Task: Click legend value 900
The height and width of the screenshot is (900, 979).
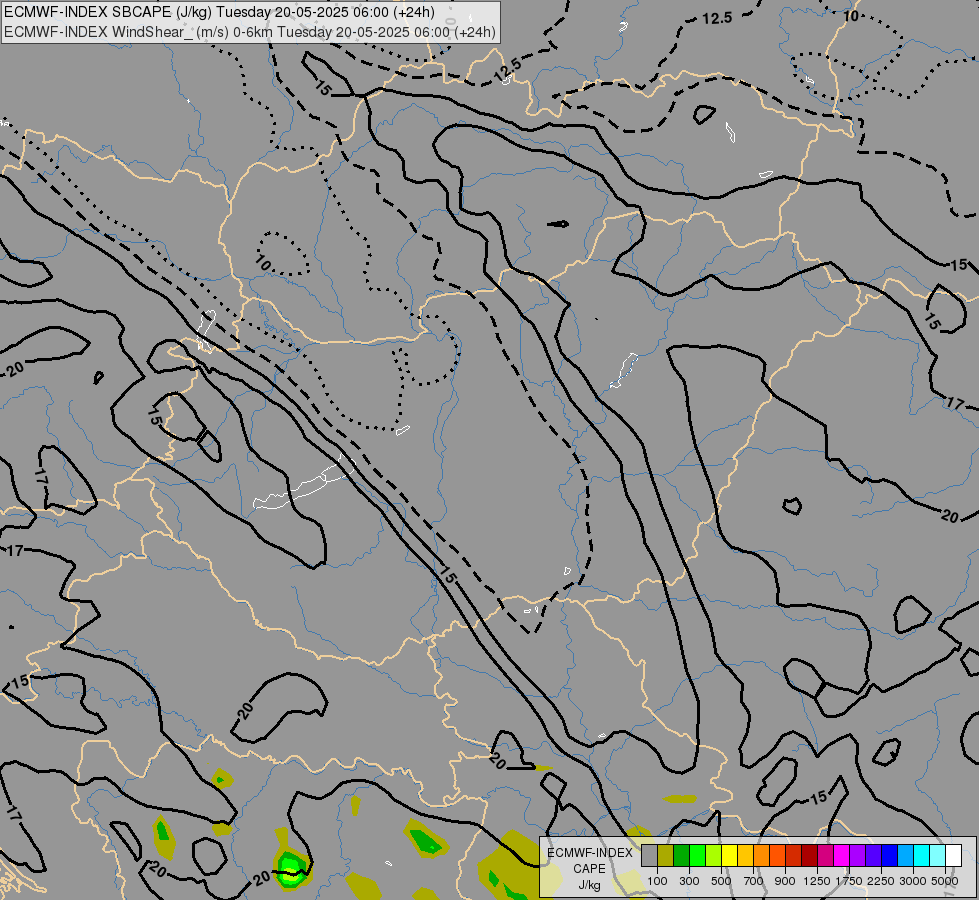Action: pos(785,881)
